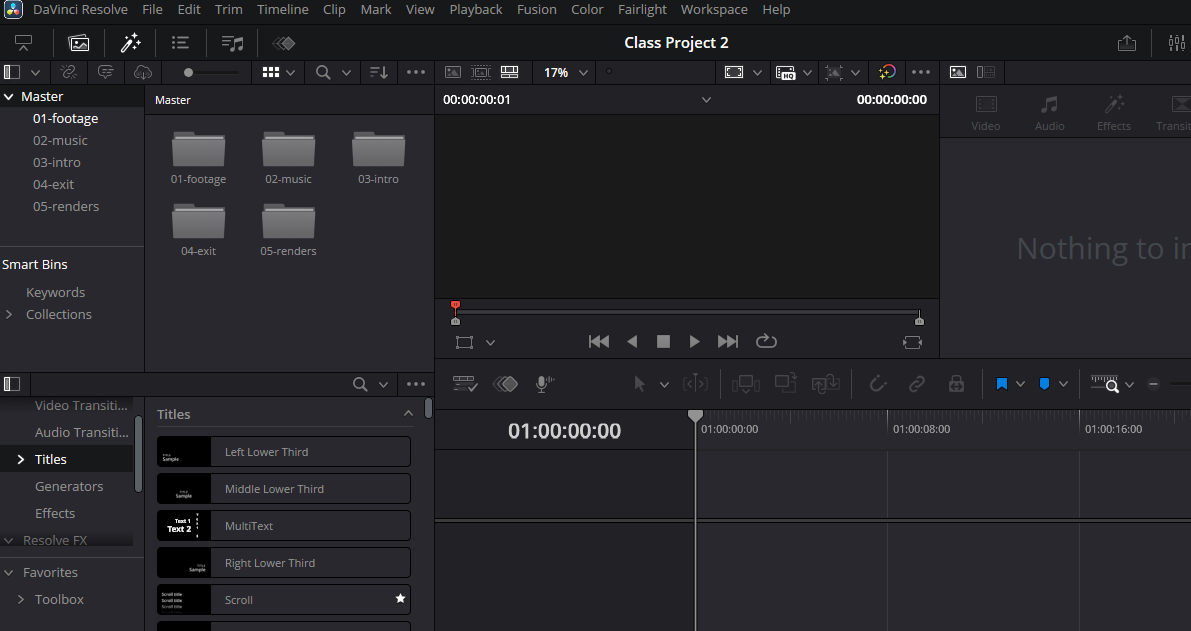Click the Quick Export icon
The image size is (1191, 631).
point(1126,43)
